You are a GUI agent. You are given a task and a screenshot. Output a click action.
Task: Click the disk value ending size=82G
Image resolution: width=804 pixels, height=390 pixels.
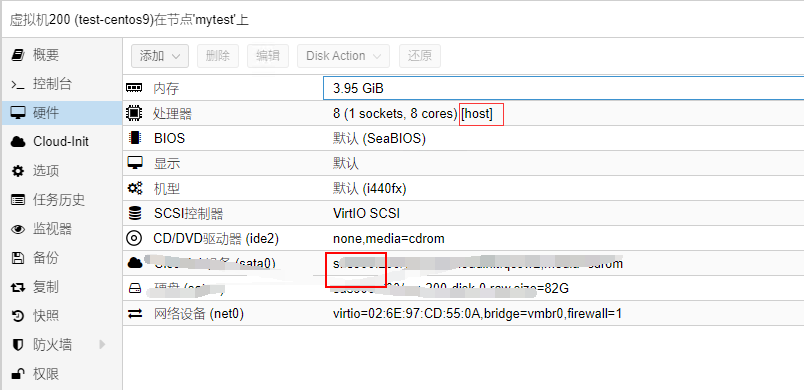(x=451, y=289)
